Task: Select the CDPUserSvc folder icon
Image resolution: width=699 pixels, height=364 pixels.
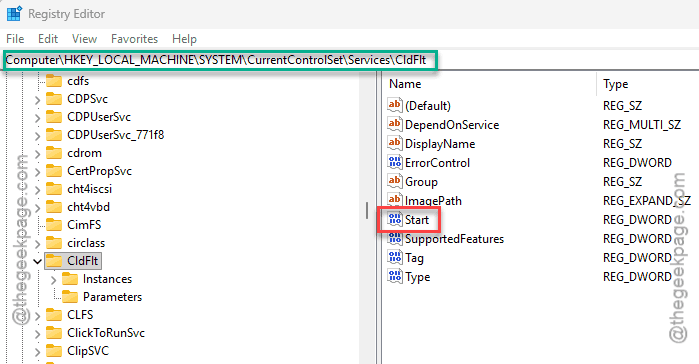Action: (x=54, y=117)
